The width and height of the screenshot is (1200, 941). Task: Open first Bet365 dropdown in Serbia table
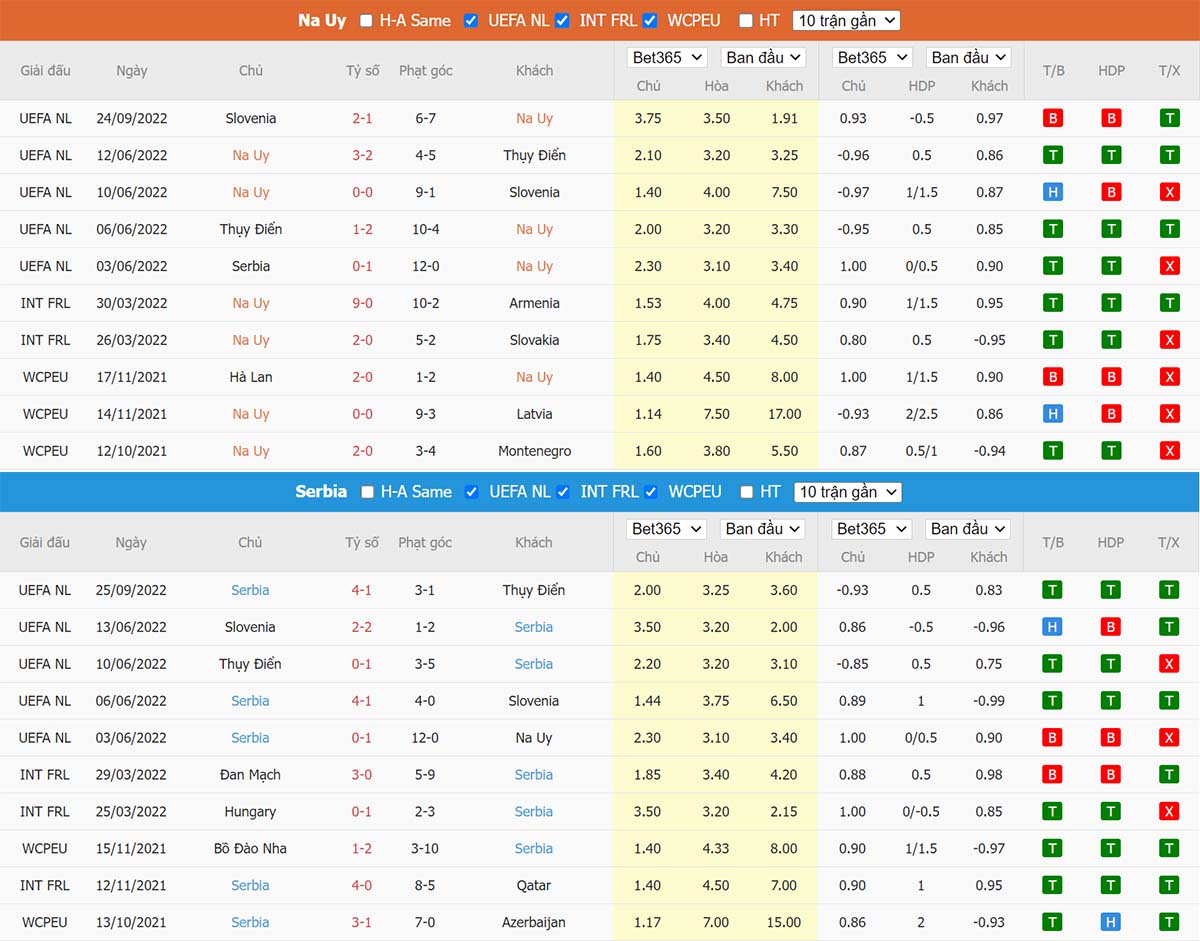668,529
